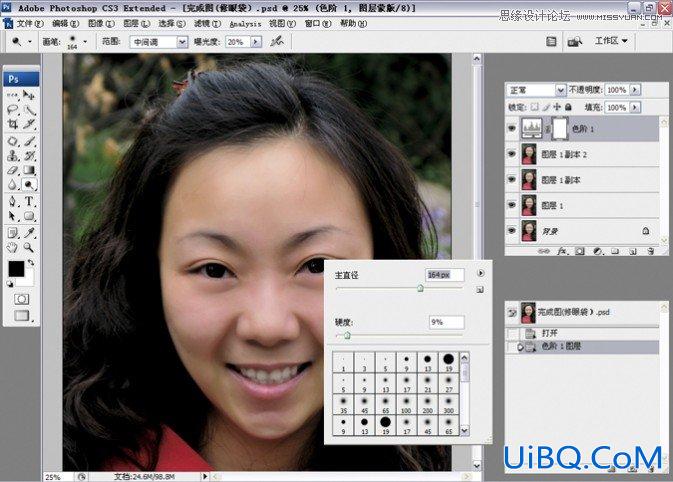Select the History Brush tool
The width and height of the screenshot is (673, 482).
(x=29, y=155)
